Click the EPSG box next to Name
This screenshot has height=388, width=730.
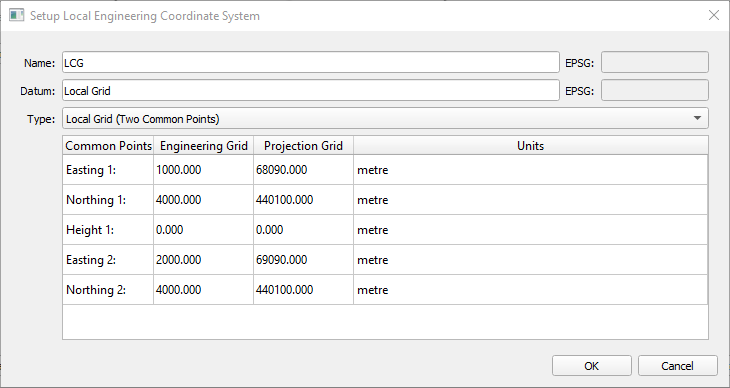point(655,62)
